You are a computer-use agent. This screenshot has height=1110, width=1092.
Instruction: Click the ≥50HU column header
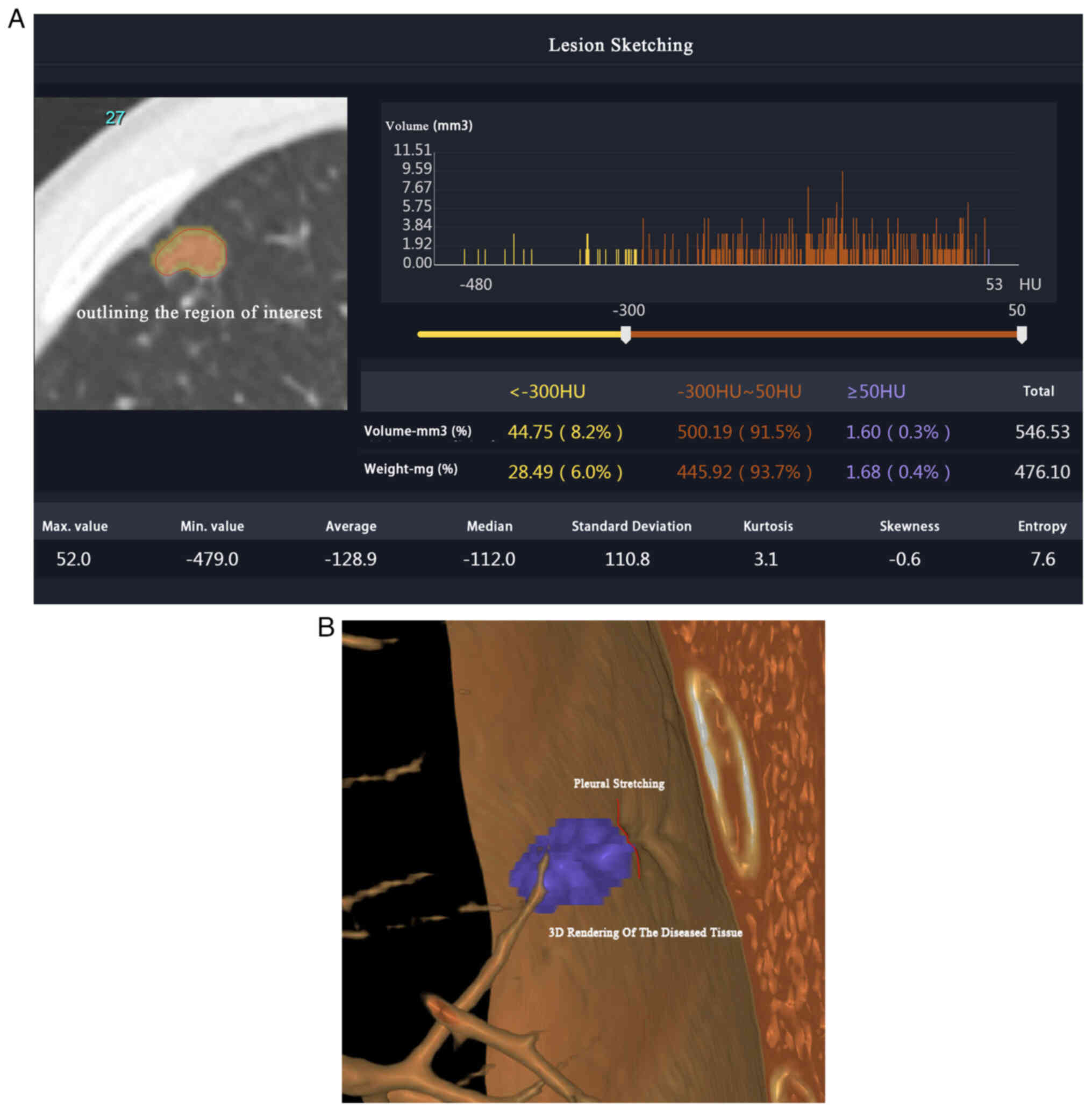point(876,392)
